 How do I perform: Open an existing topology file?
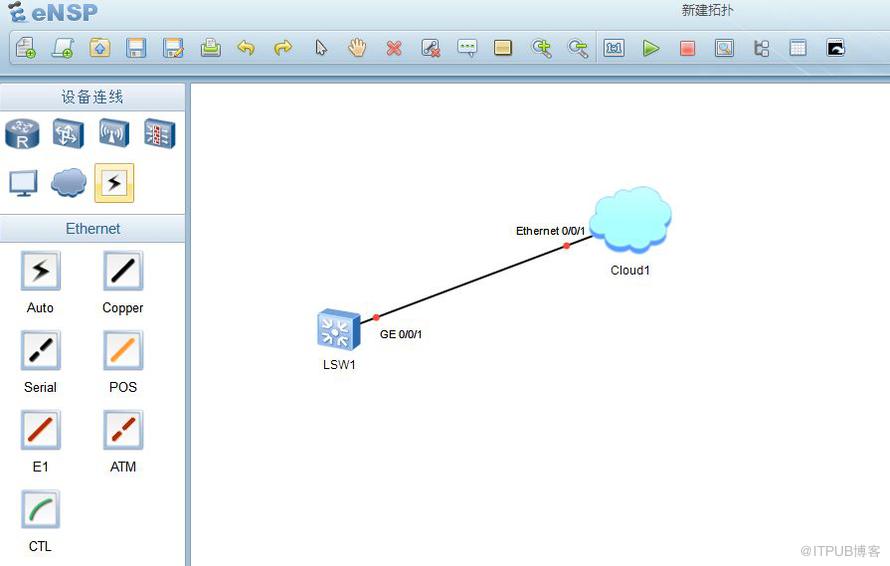coord(100,48)
